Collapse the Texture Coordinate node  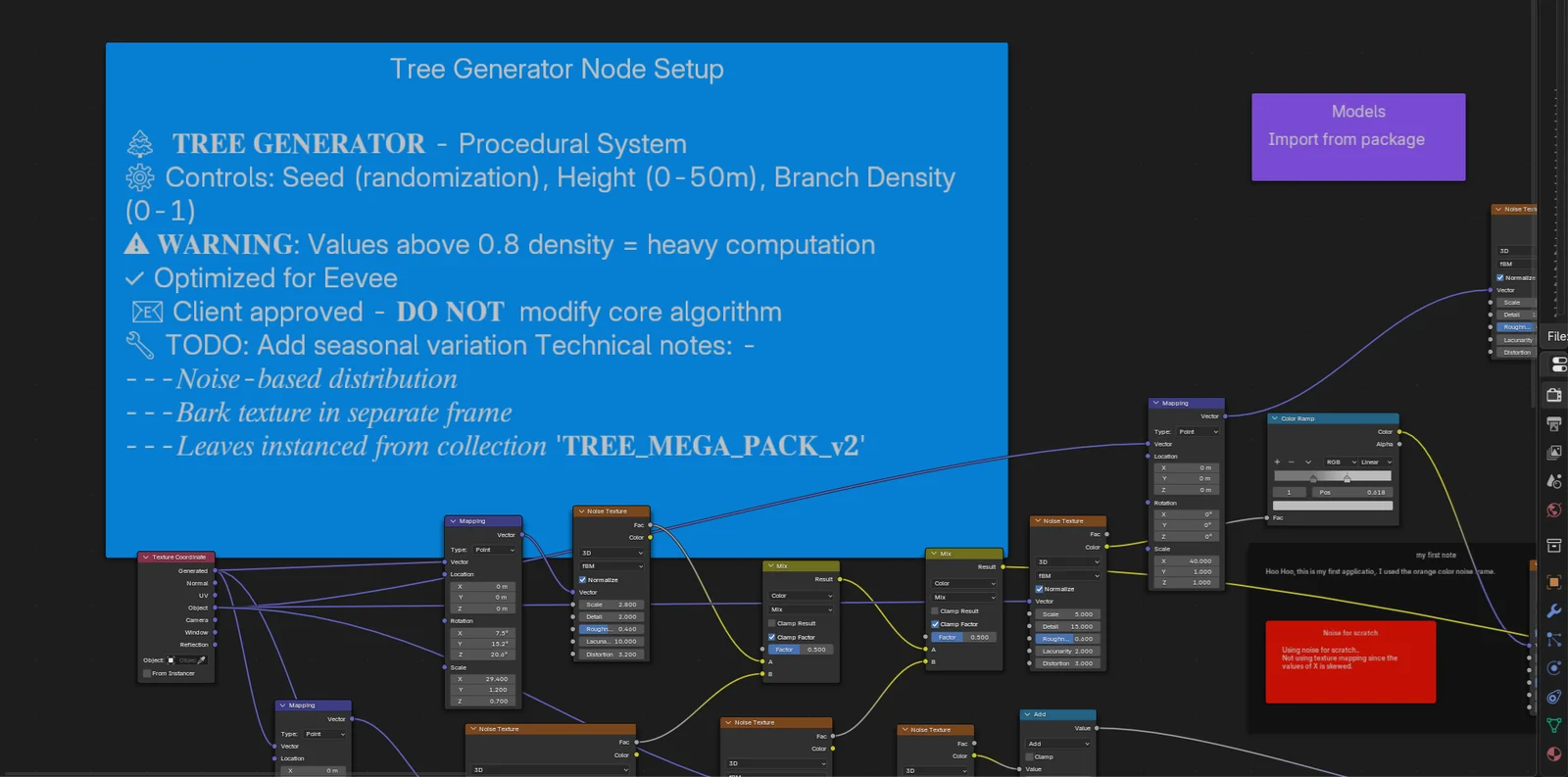tap(146, 558)
